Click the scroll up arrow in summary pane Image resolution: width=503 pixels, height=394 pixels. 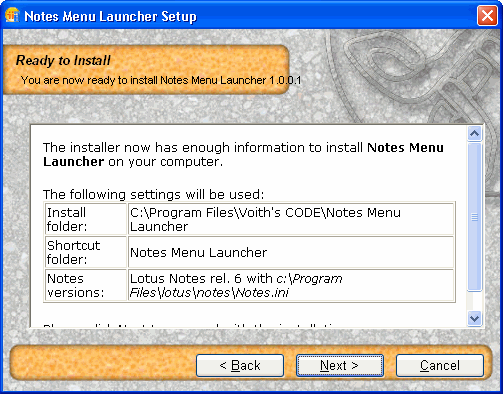[474, 134]
